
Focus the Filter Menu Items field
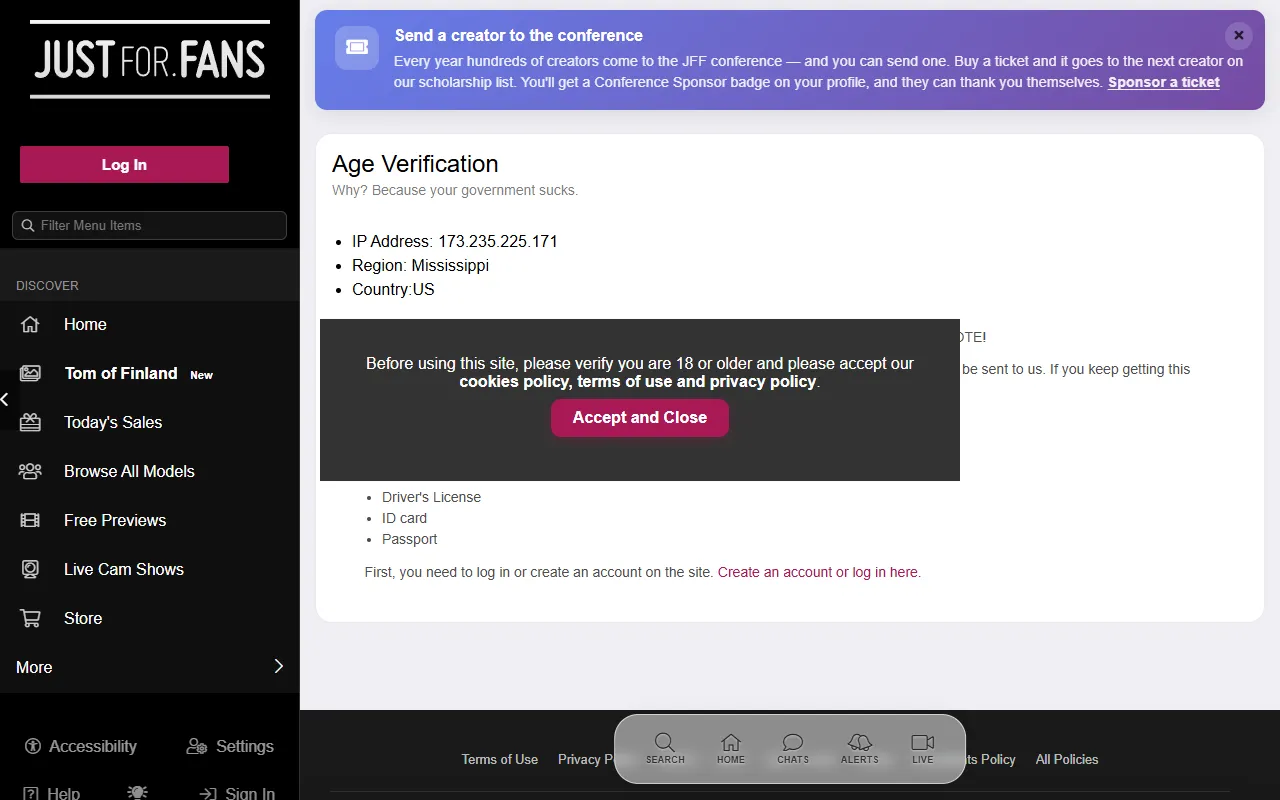coord(150,225)
